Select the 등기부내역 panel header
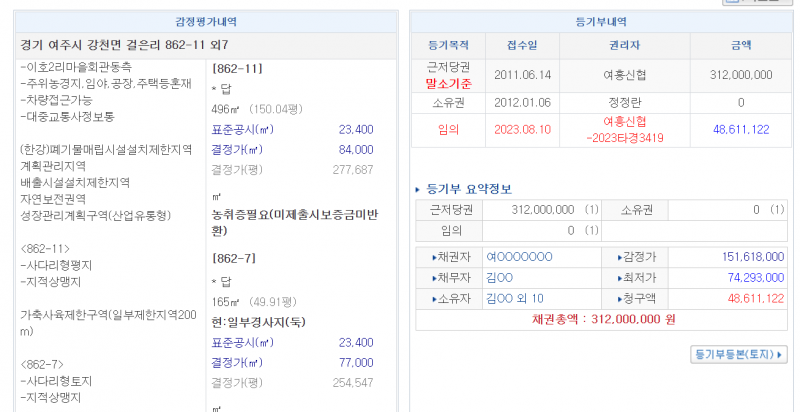 click(603, 22)
